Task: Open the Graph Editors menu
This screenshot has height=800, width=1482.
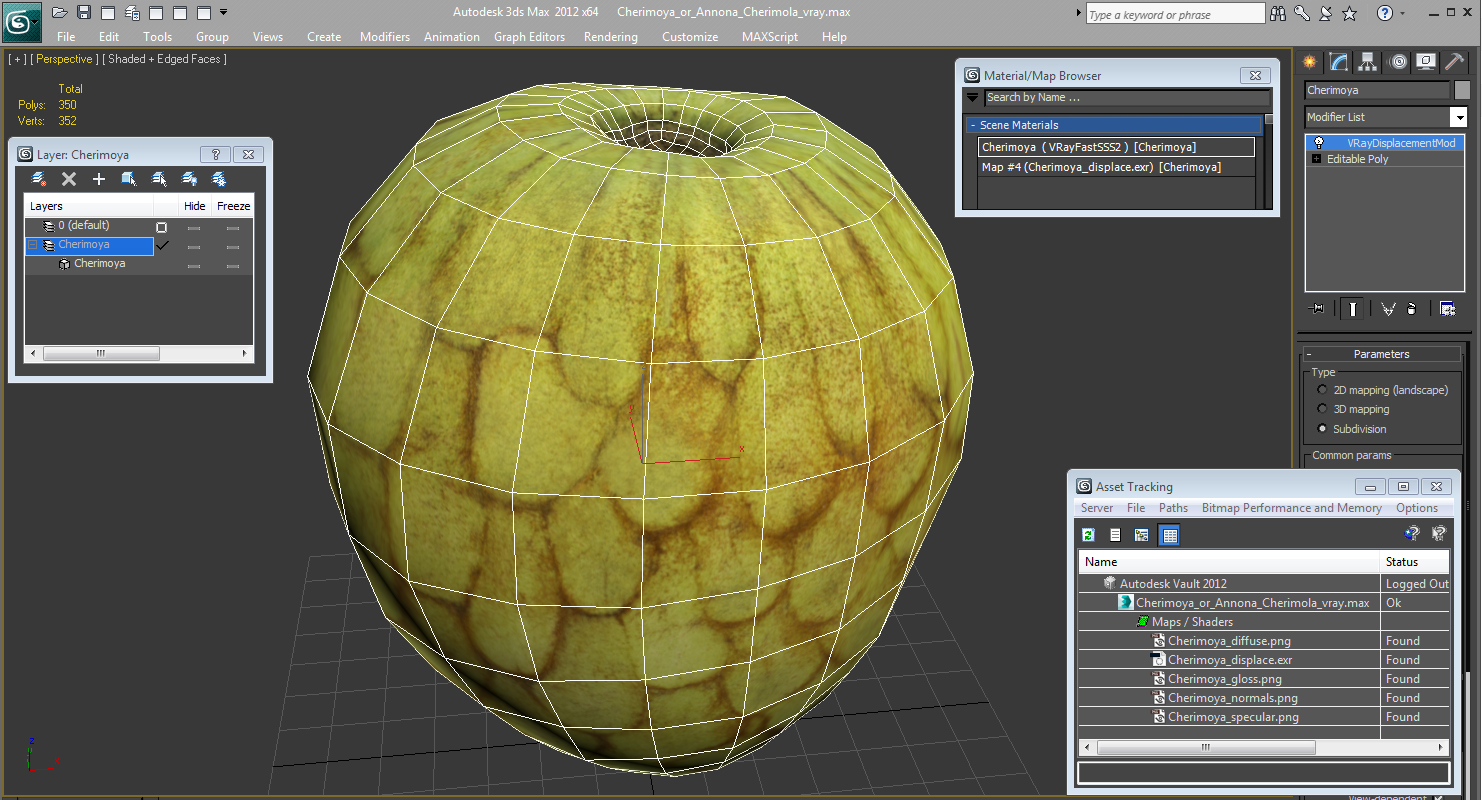Action: coord(529,37)
